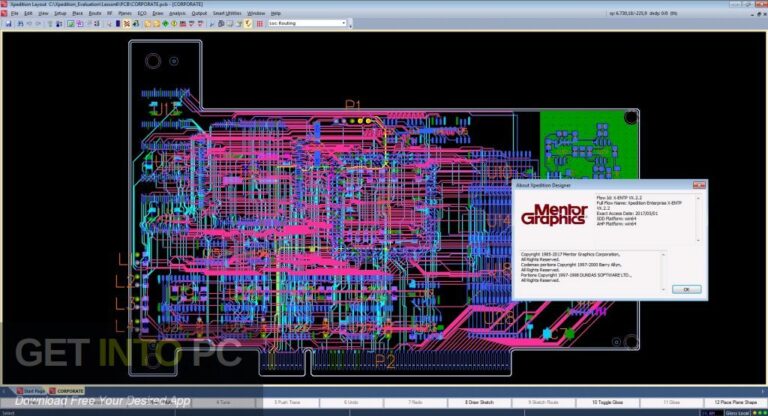Click the Gloss Local status bar indicator
The height and width of the screenshot is (416, 768).
(x=737, y=413)
